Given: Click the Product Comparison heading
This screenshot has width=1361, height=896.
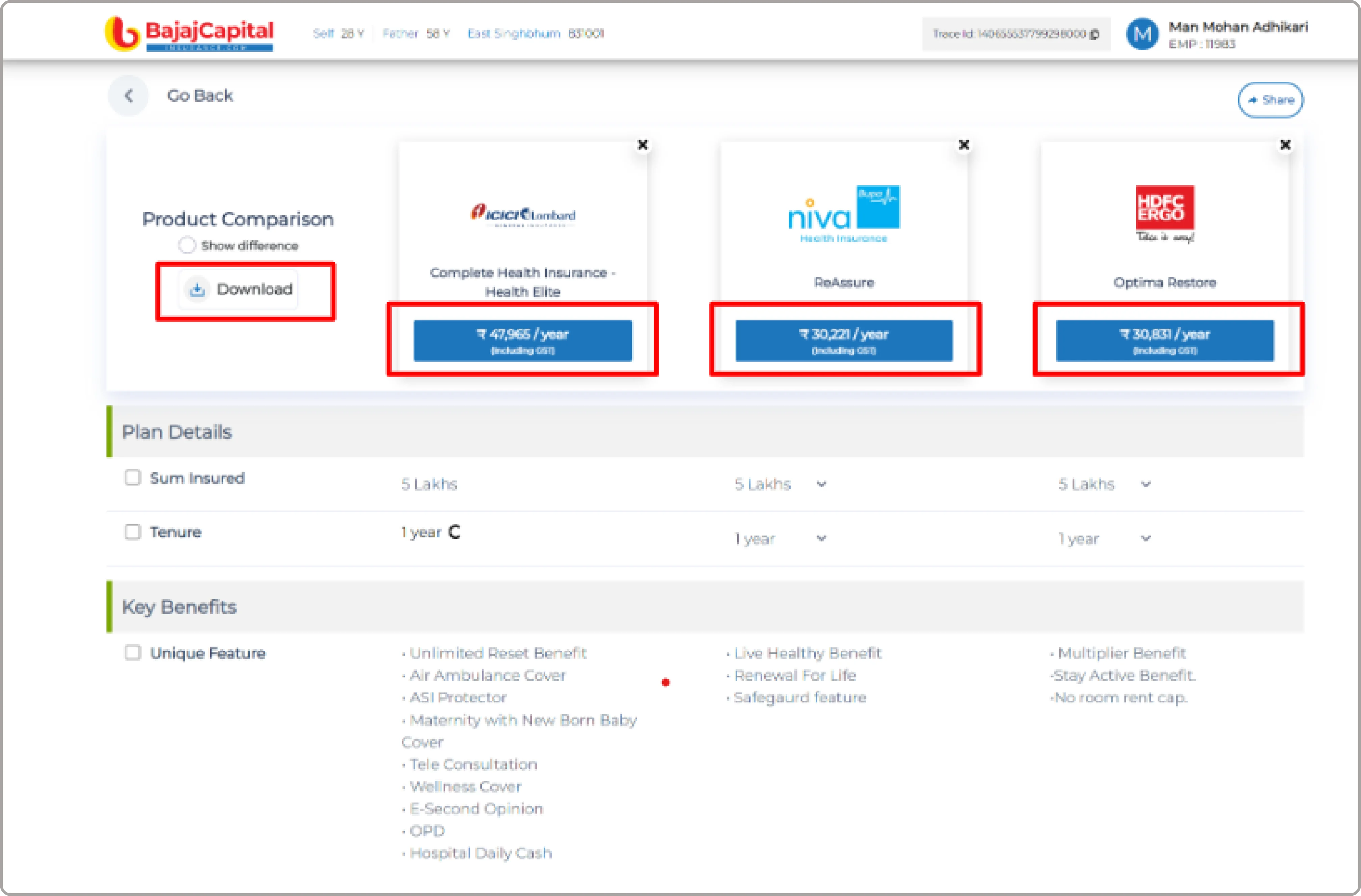Looking at the screenshot, I should coord(238,219).
